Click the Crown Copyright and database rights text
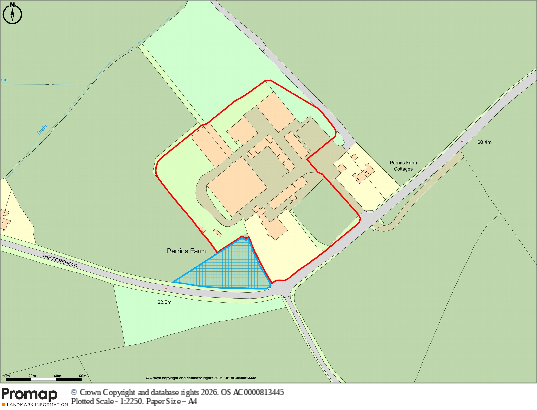The width and height of the screenshot is (537, 410). tap(177, 392)
